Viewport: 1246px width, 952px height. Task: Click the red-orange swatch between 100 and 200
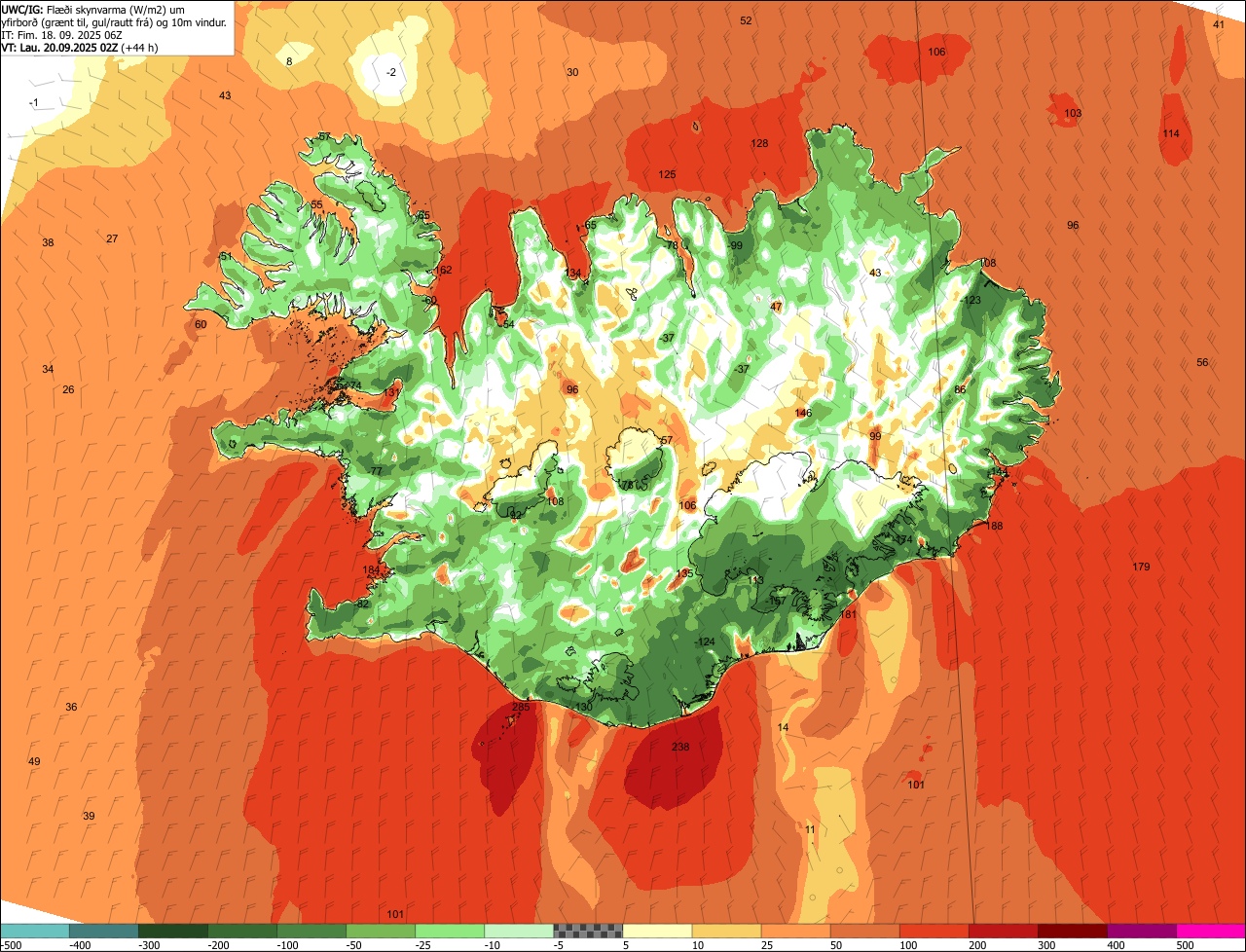pyautogui.click(x=934, y=930)
